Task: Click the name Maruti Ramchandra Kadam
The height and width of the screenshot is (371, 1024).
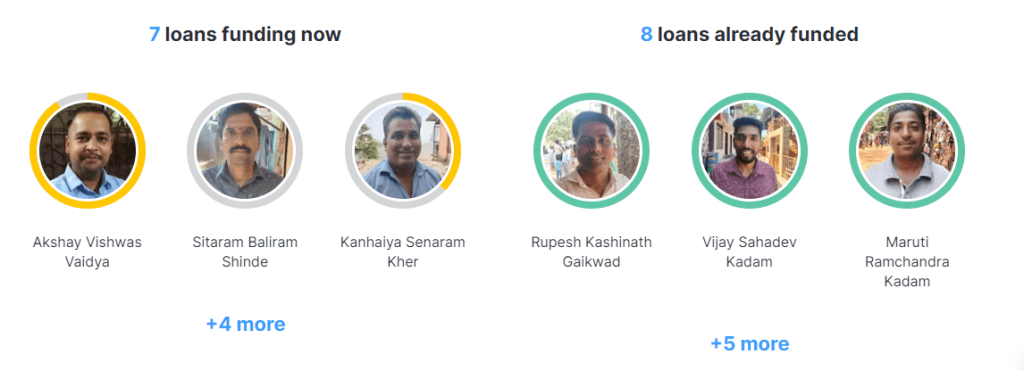Action: click(x=907, y=262)
